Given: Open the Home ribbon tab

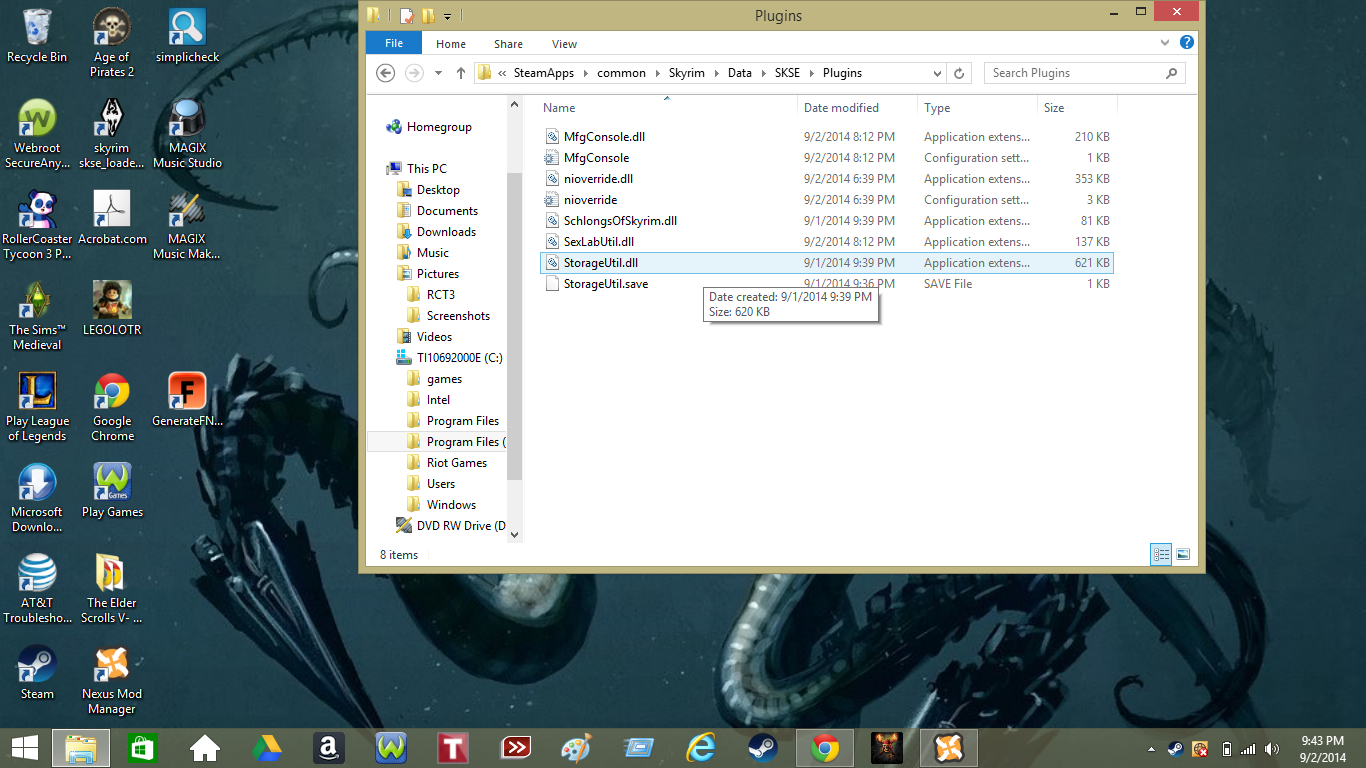Looking at the screenshot, I should [451, 44].
